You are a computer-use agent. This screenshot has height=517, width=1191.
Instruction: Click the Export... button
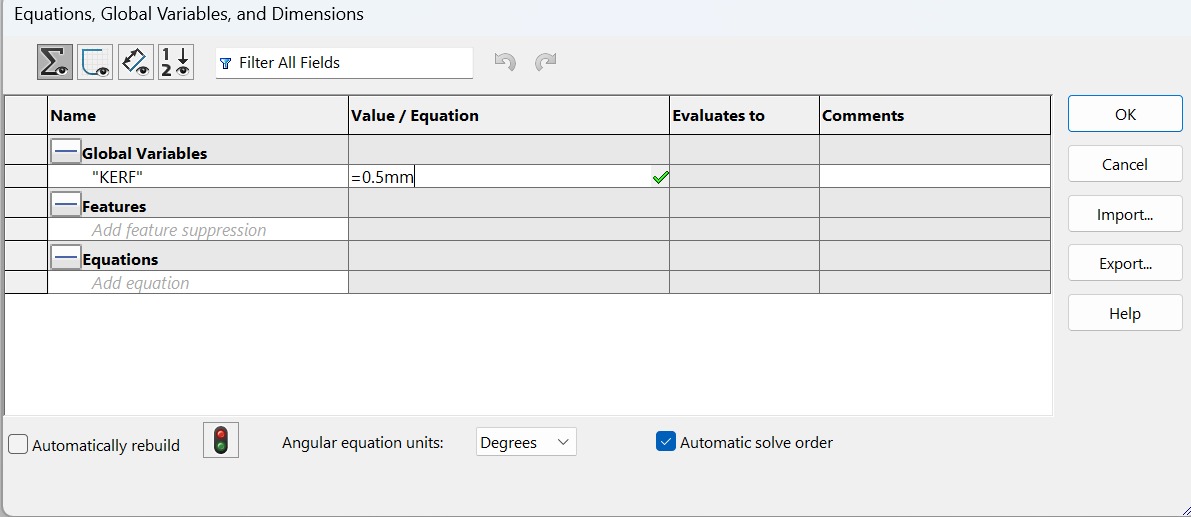1125,263
